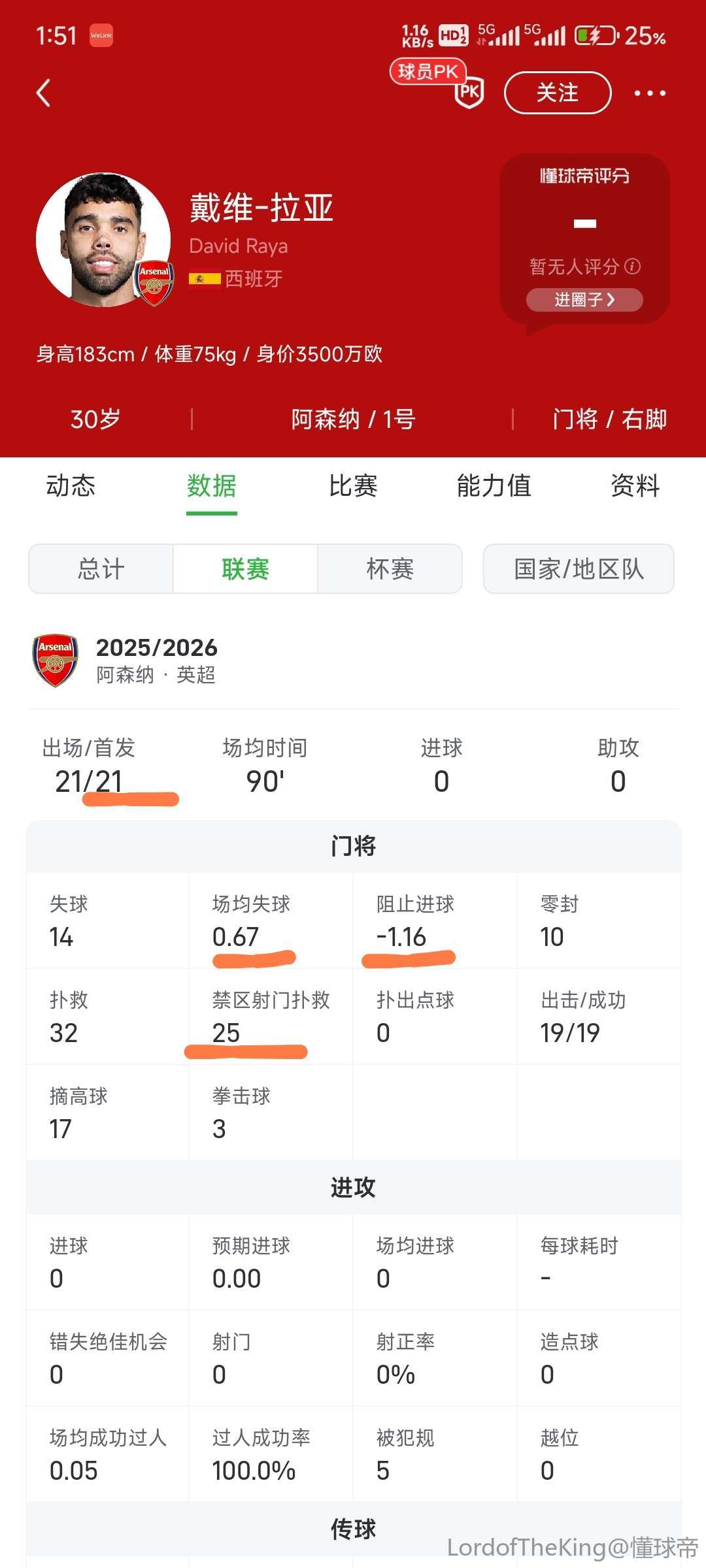706x1568 pixels.
Task: Tap the Arsenal crest beside 2025/2026
Action: pos(56,659)
